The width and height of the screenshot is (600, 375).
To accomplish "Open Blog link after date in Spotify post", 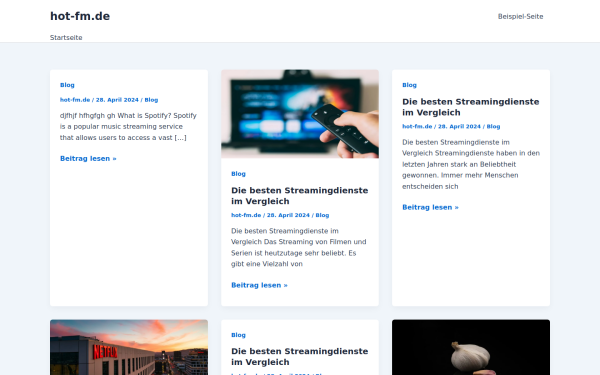I will click(151, 100).
